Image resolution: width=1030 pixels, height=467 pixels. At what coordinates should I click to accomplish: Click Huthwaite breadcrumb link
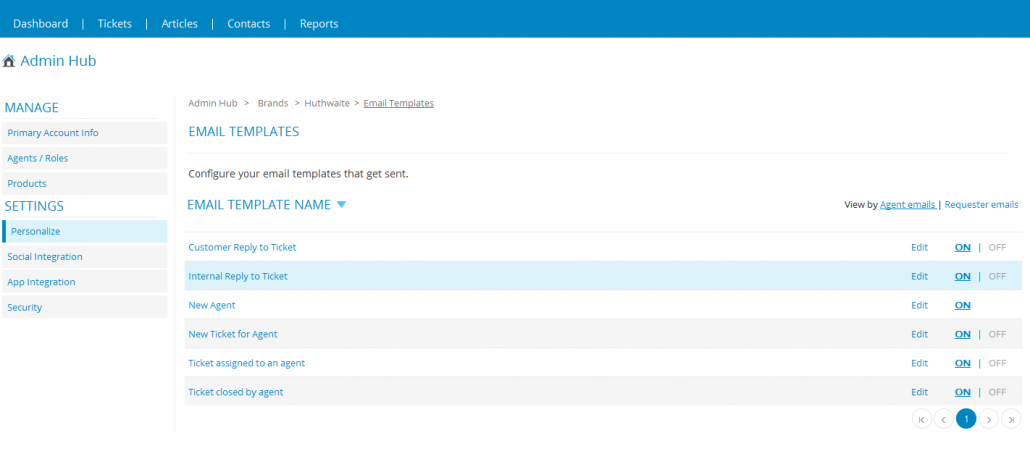[x=327, y=103]
